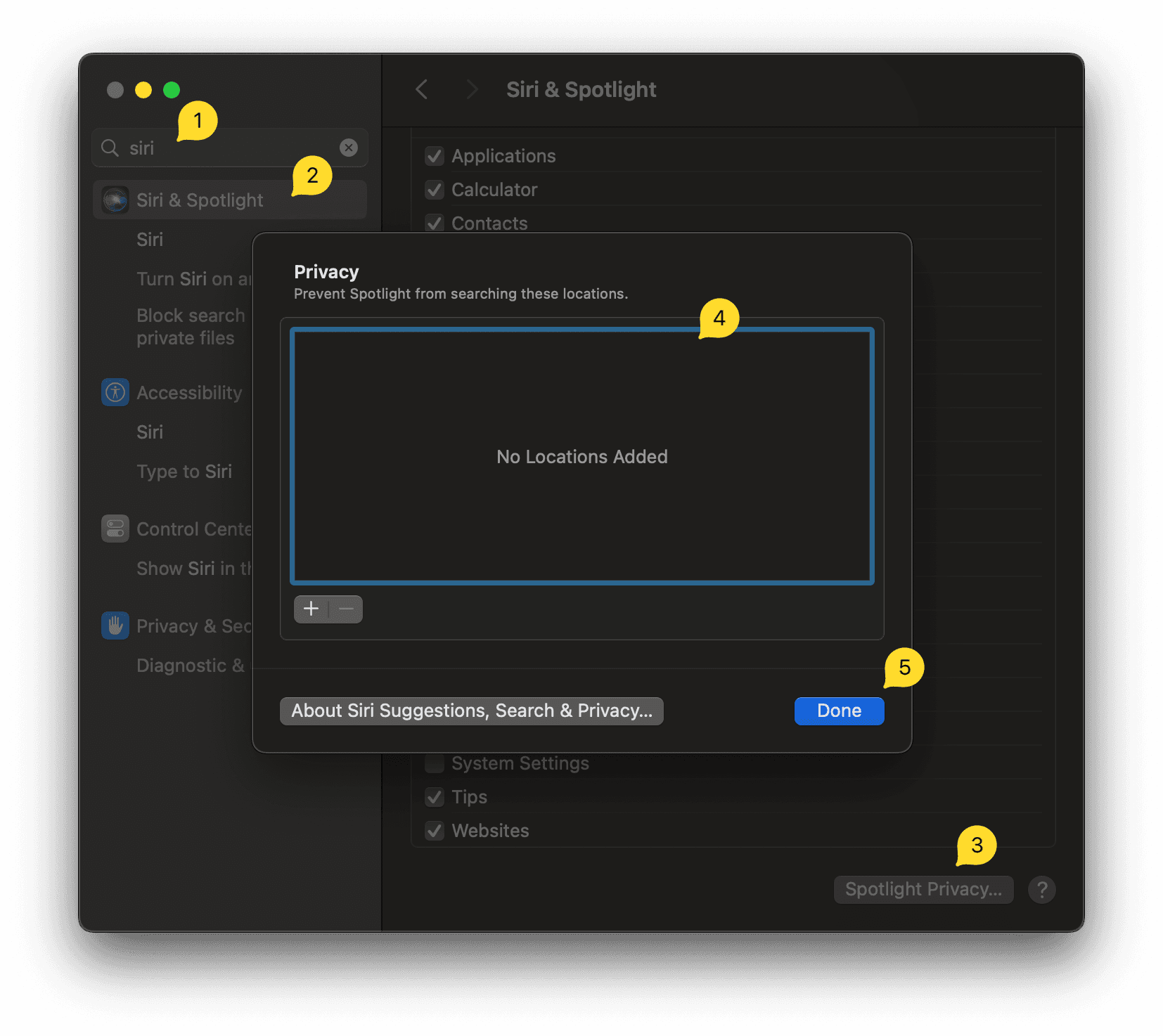Select 'Type to Siri' search result

click(184, 472)
